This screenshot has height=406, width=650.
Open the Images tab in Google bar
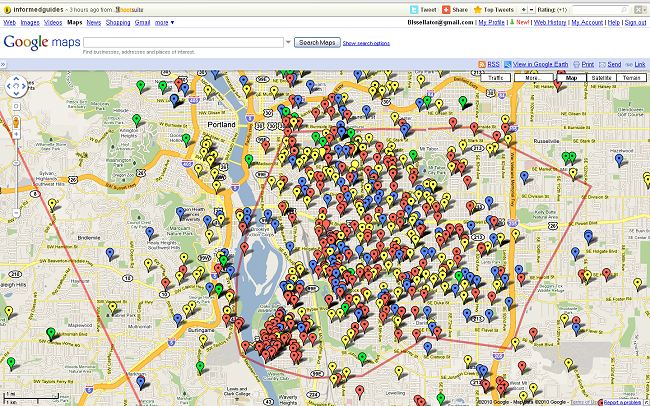[28, 21]
